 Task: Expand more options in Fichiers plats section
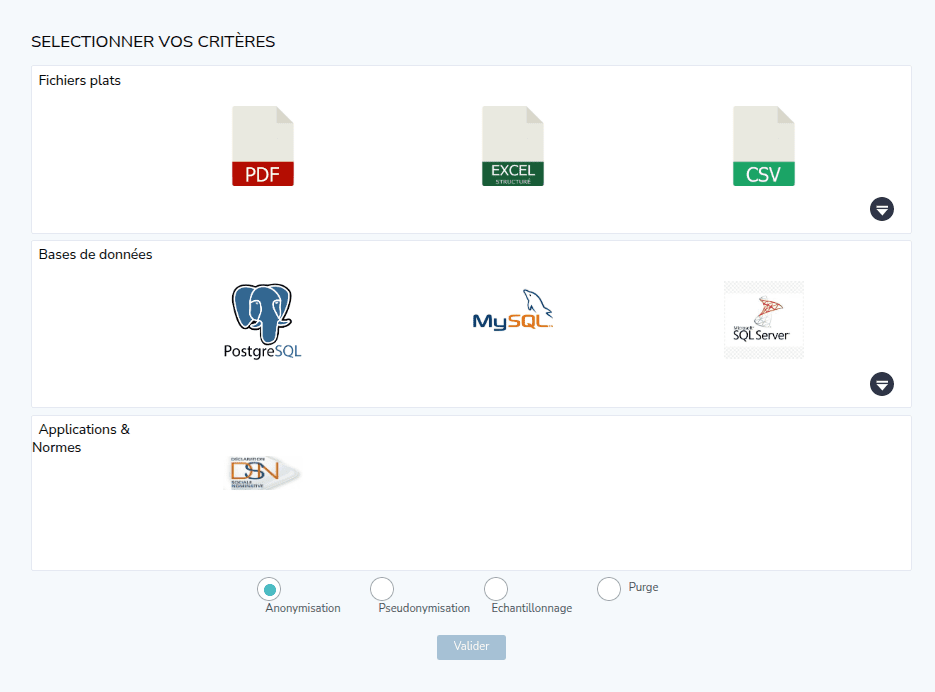coord(882,209)
